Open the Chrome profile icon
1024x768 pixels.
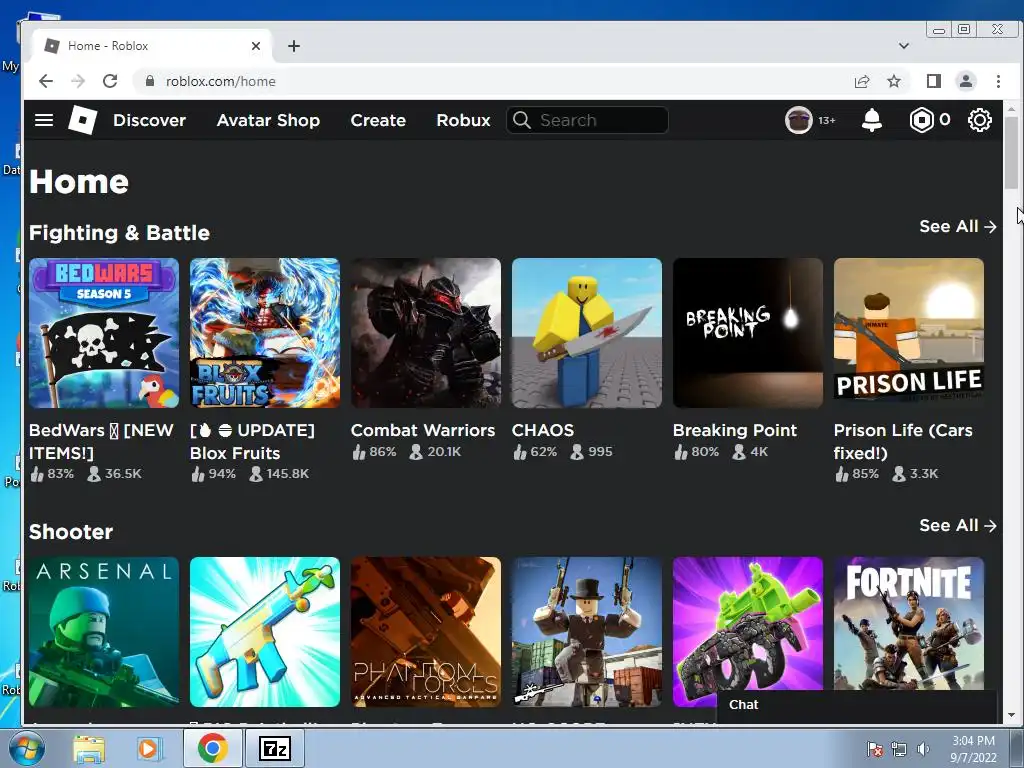966,81
